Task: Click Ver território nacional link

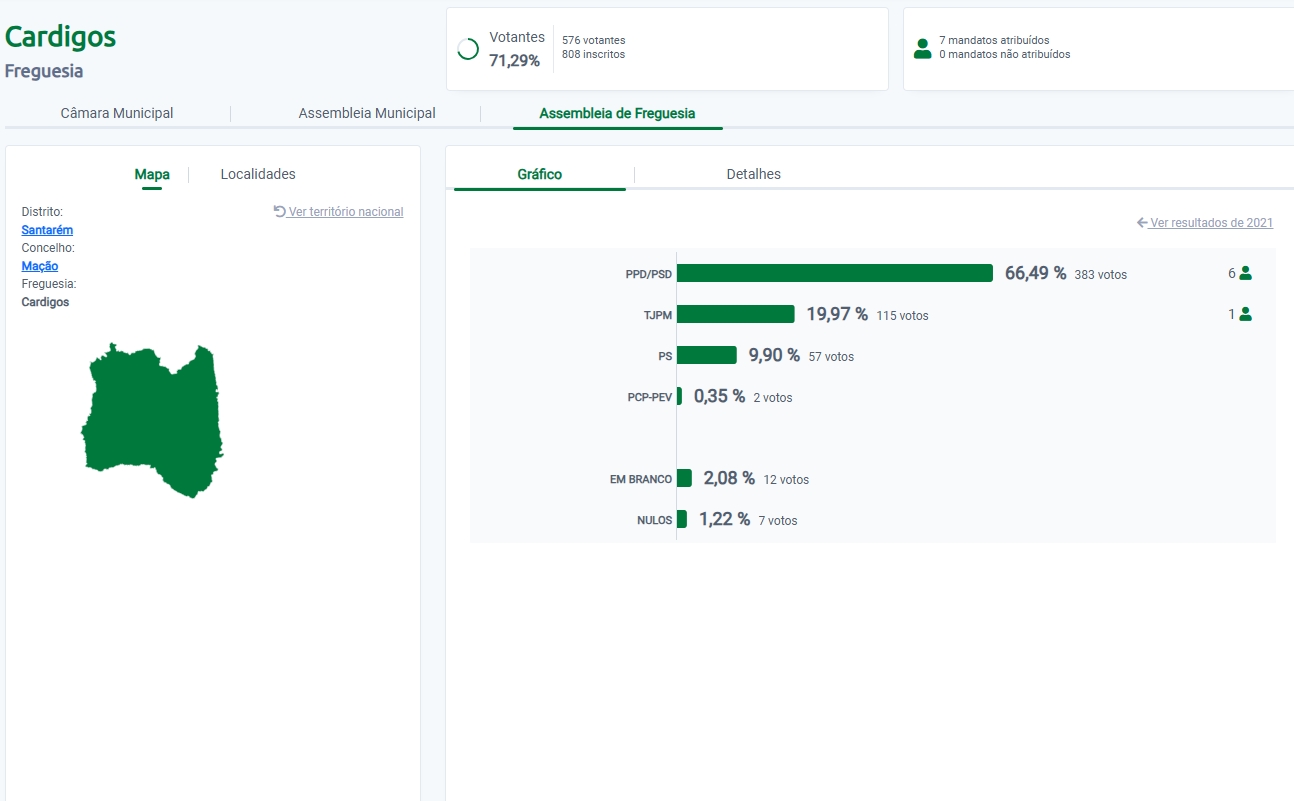Action: tap(345, 212)
